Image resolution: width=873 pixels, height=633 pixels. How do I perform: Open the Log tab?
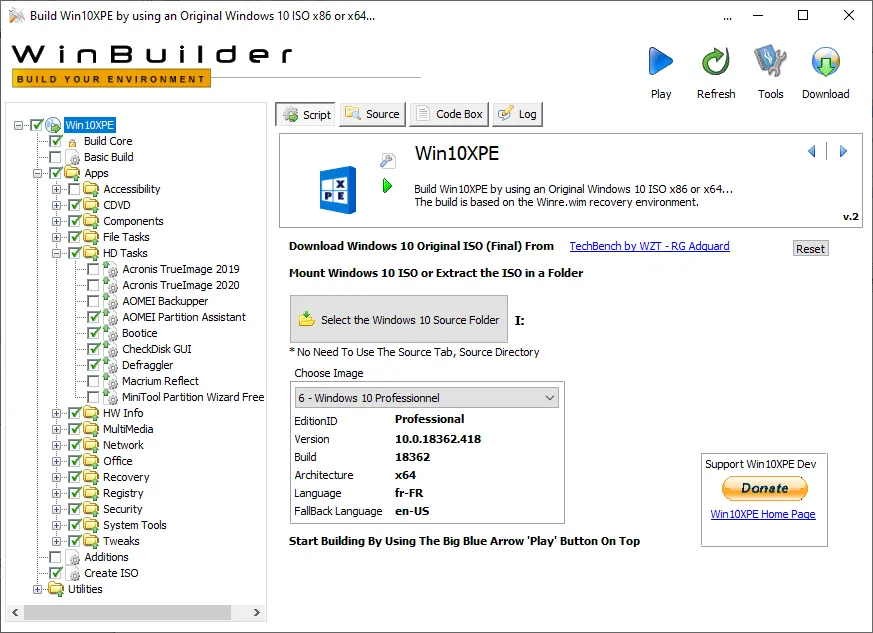(517, 113)
